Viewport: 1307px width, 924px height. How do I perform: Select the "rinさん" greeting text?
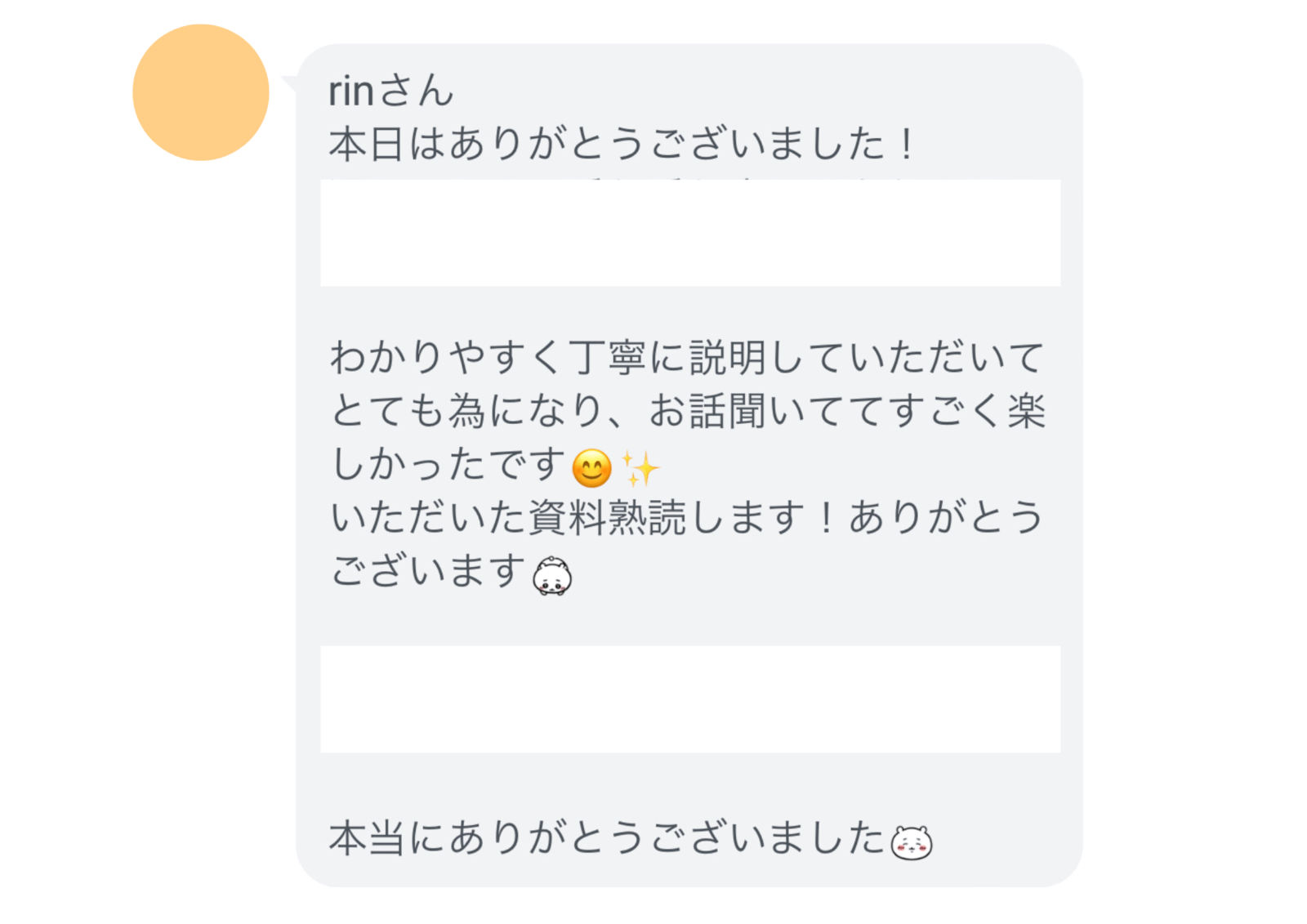pyautogui.click(x=390, y=91)
